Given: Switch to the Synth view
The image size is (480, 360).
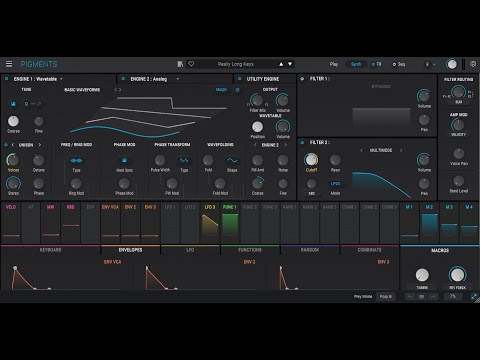Looking at the screenshot, I should 356,64.
